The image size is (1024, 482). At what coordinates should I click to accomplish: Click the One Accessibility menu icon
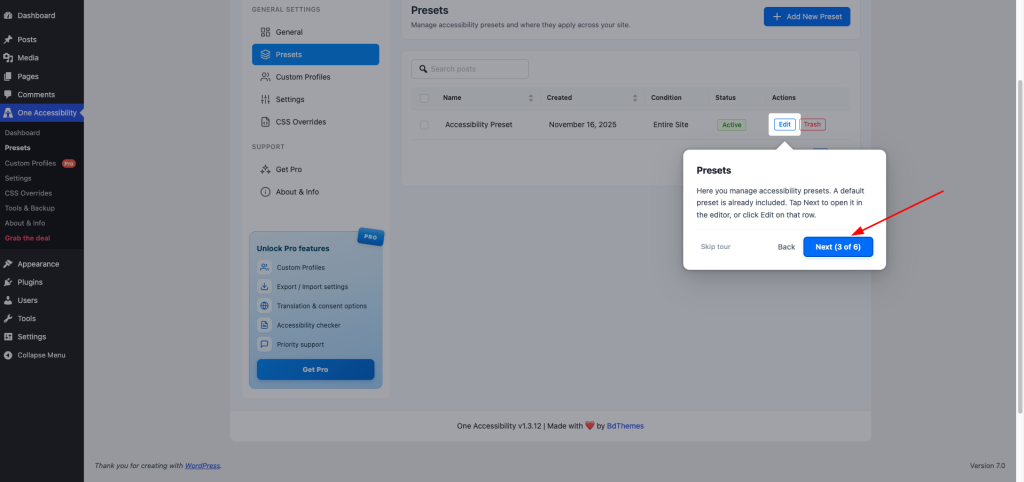(8, 112)
